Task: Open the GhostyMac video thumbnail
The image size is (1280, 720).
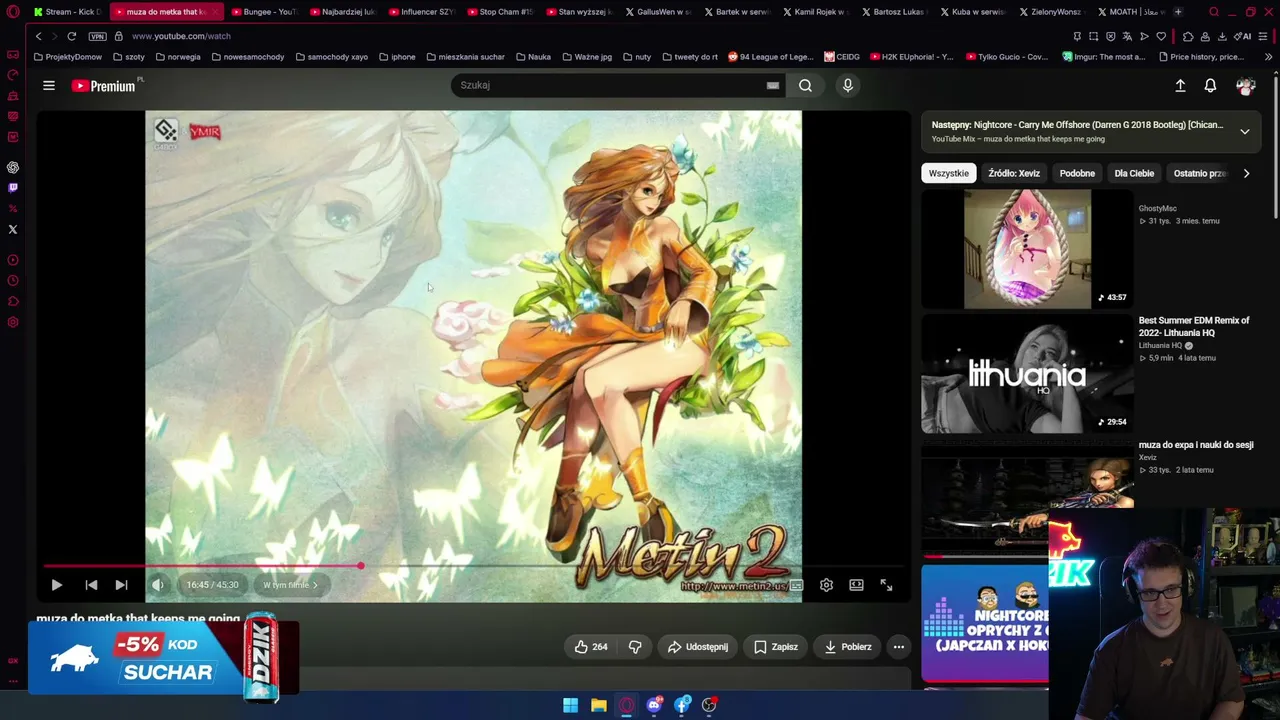Action: (x=1027, y=249)
